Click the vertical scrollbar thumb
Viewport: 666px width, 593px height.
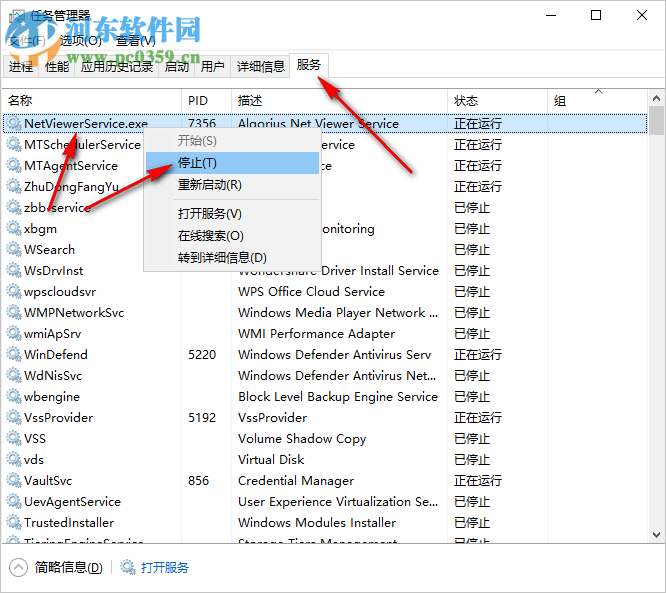click(656, 121)
